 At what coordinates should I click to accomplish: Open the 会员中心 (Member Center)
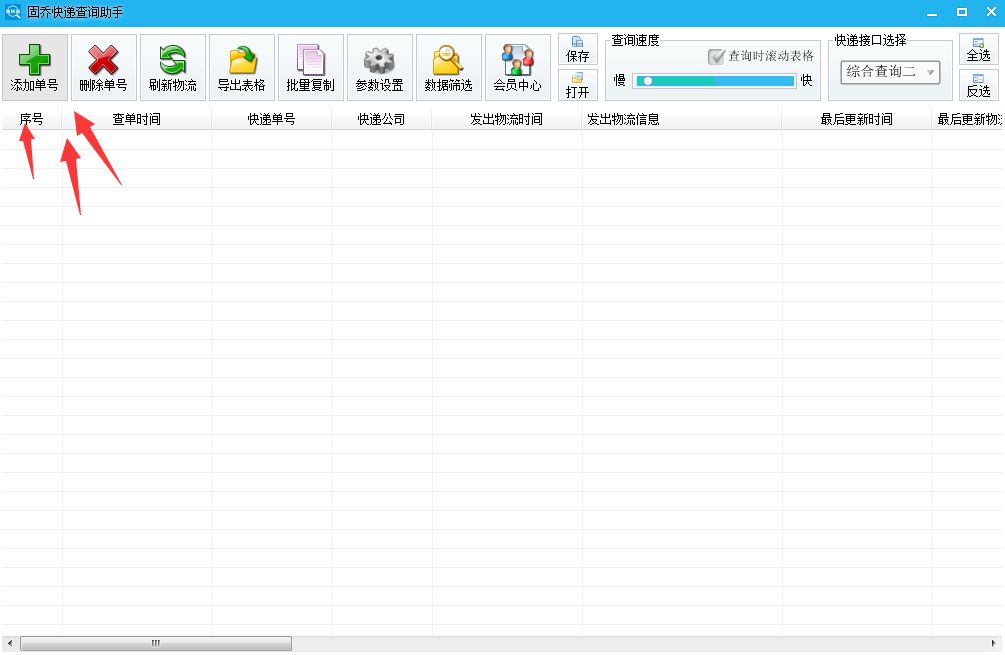(517, 66)
